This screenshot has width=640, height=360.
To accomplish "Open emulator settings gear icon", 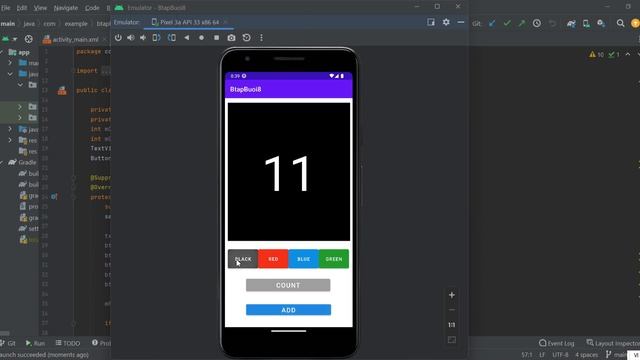I will [446, 22].
